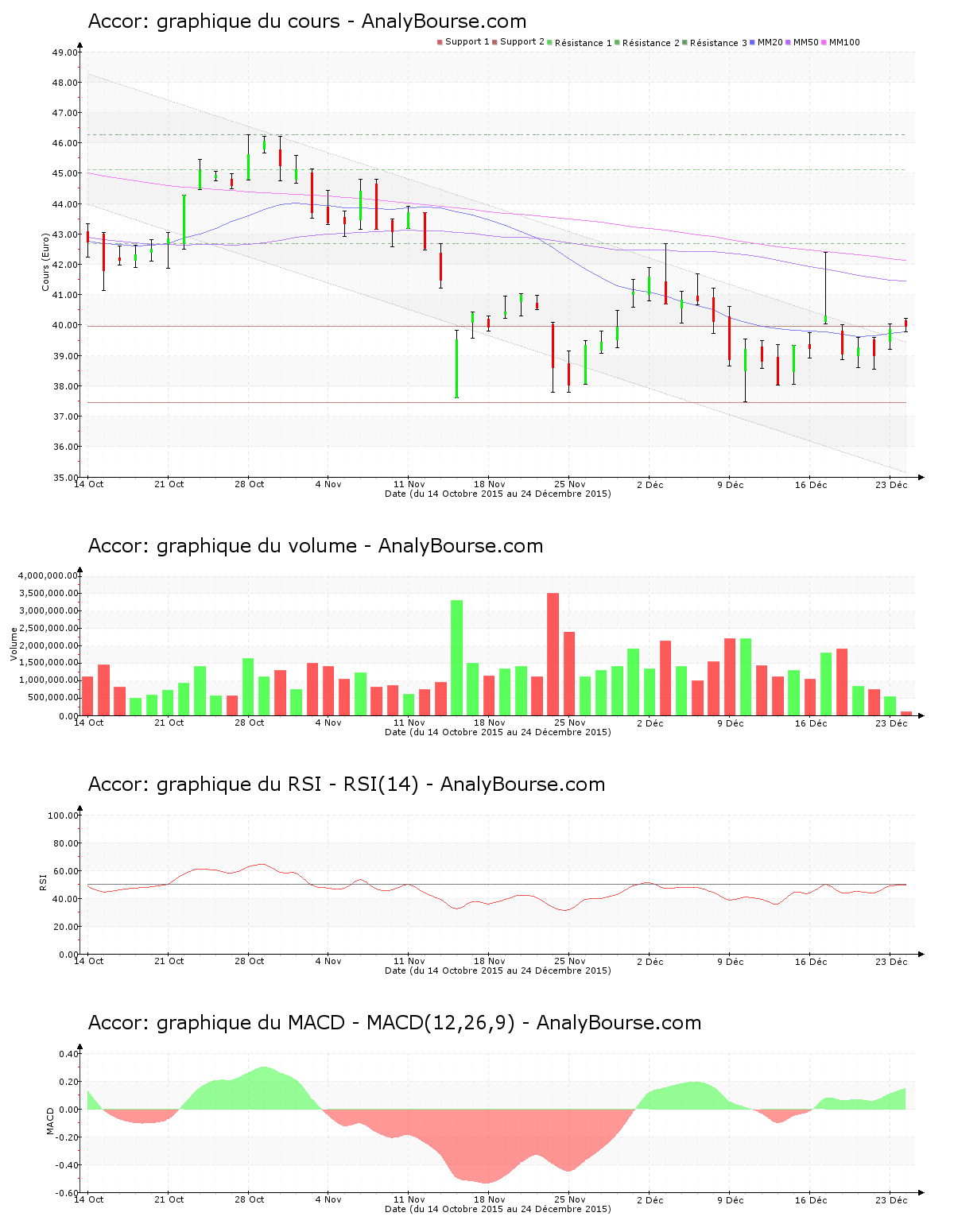Select the 'MM20' legend label
The width and height of the screenshot is (954, 1232).
coord(770,42)
